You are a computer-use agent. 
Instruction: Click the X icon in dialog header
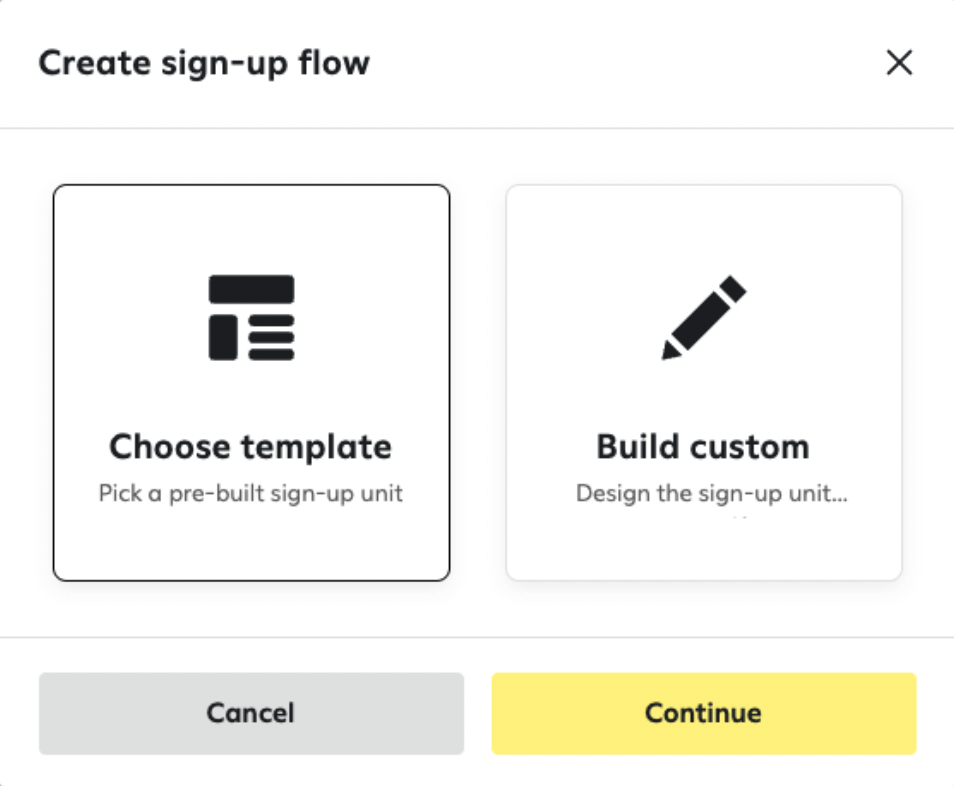pos(899,62)
